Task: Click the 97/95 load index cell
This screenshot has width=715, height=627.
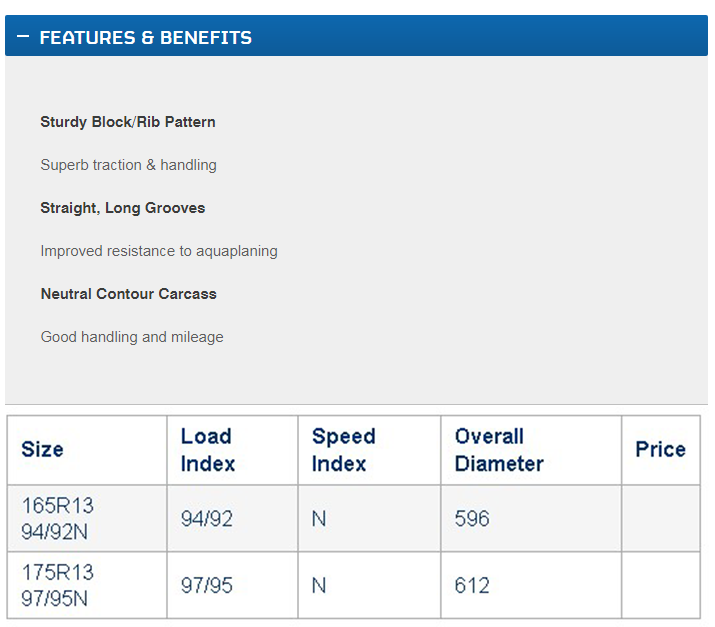Action: [x=207, y=586]
